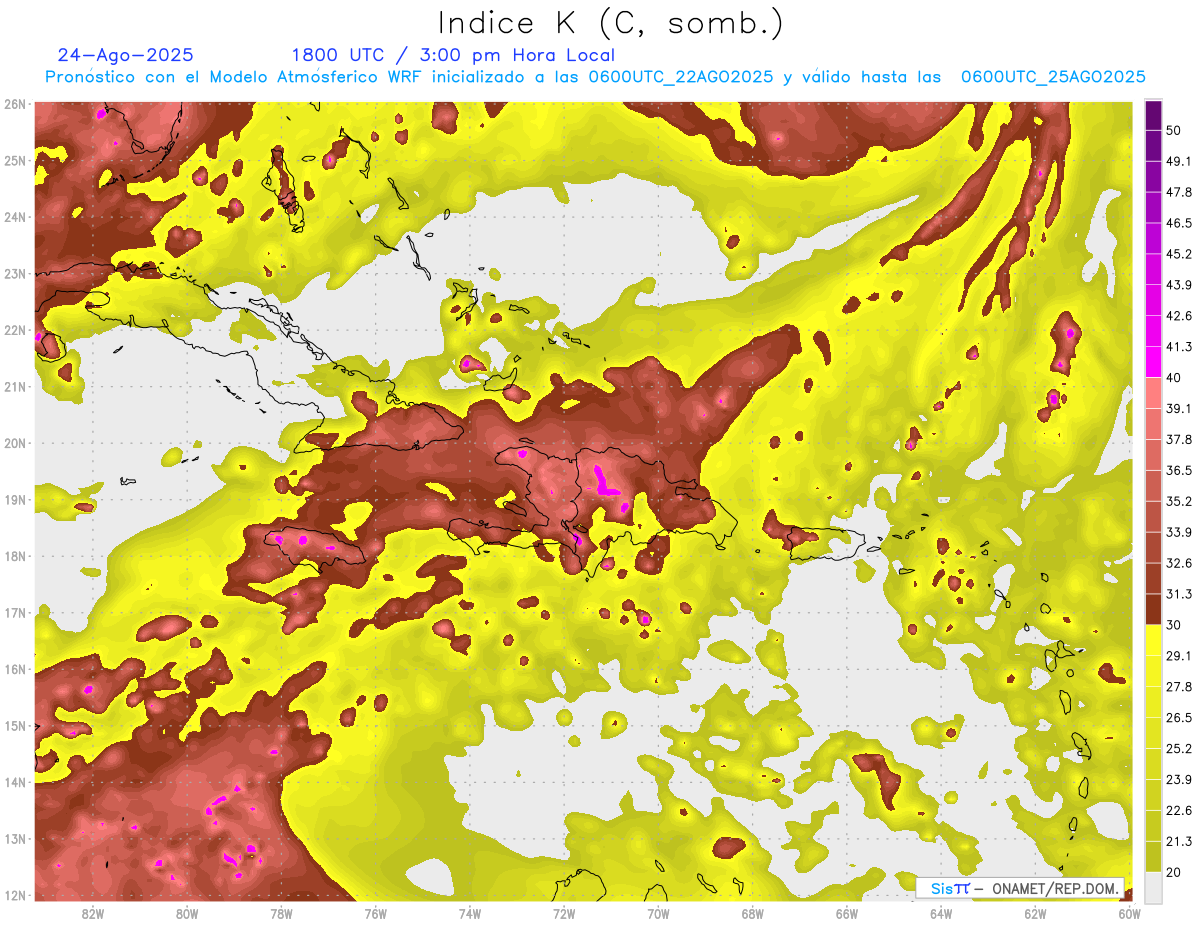Click the valid-until time "0600UTC_25AGO2025"
The image size is (1200, 927).
click(1053, 77)
